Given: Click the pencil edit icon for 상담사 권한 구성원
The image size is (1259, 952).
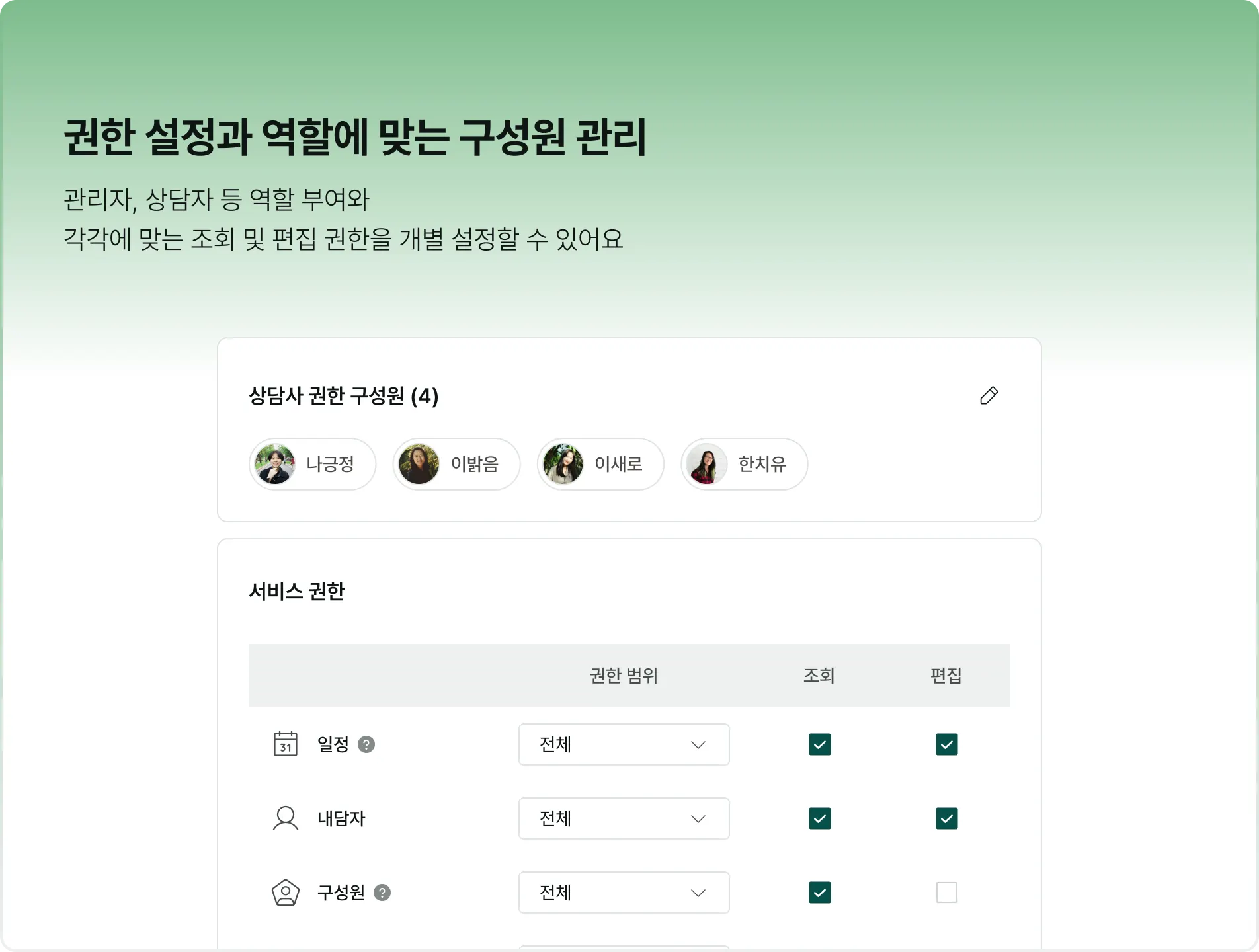Looking at the screenshot, I should click(x=989, y=395).
